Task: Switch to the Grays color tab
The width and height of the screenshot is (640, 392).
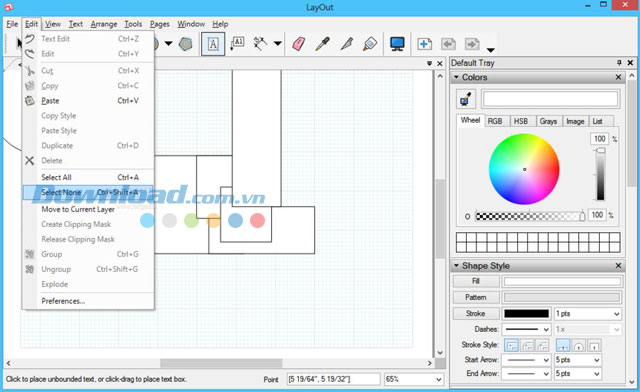Action: click(548, 121)
